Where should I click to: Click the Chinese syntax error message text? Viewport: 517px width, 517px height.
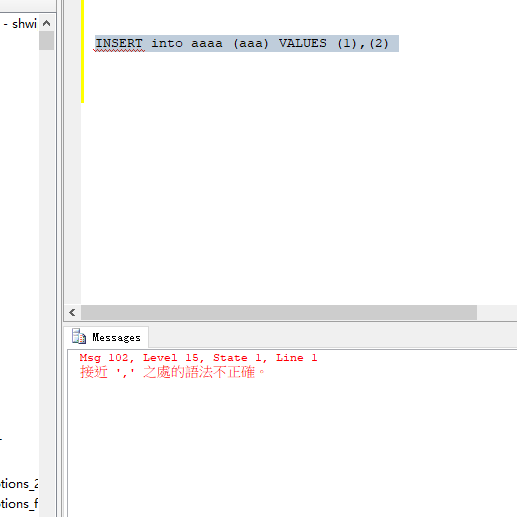[172, 372]
